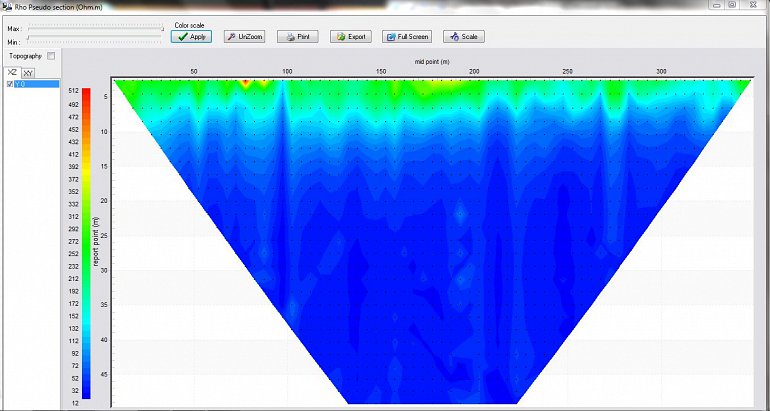Uncheck the Y 0 section checkbox
Screen dimensions: 770x411
(10, 84)
